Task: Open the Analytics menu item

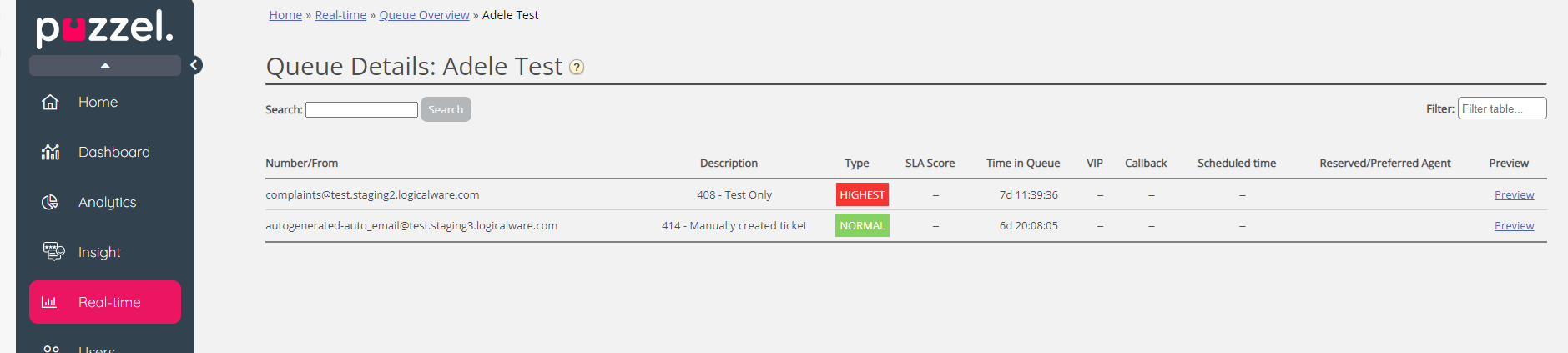Action: pos(107,202)
